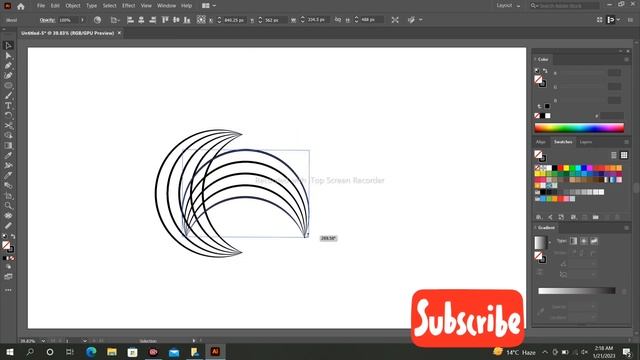The width and height of the screenshot is (640, 360).
Task: Swap fill and stroke in toolbar
Action: pyautogui.click(x=13, y=236)
